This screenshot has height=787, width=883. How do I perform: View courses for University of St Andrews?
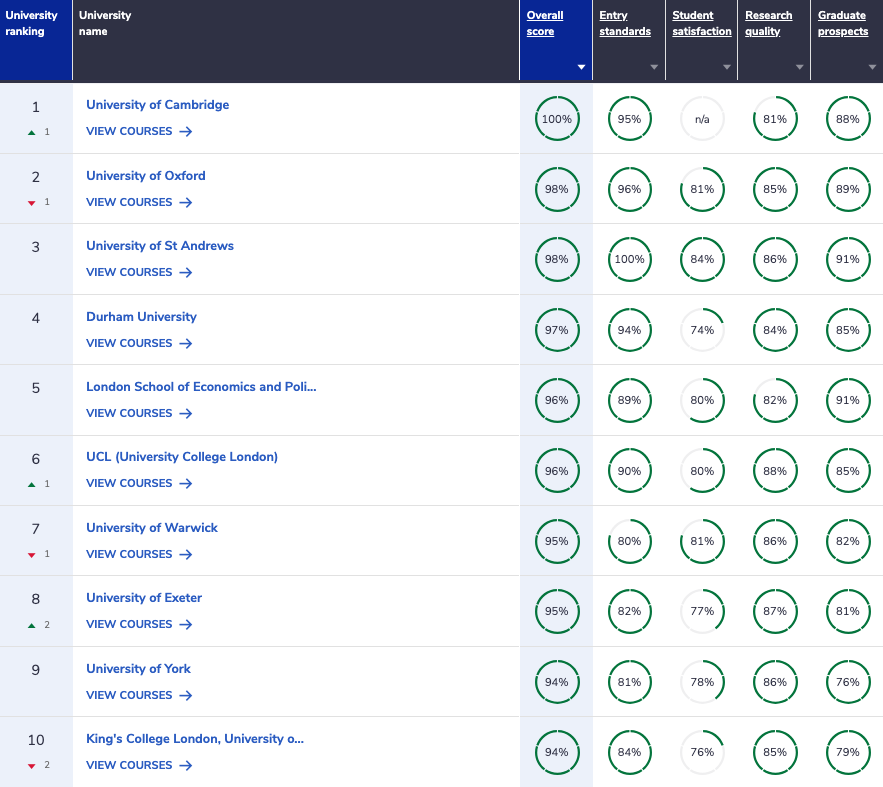(x=139, y=272)
